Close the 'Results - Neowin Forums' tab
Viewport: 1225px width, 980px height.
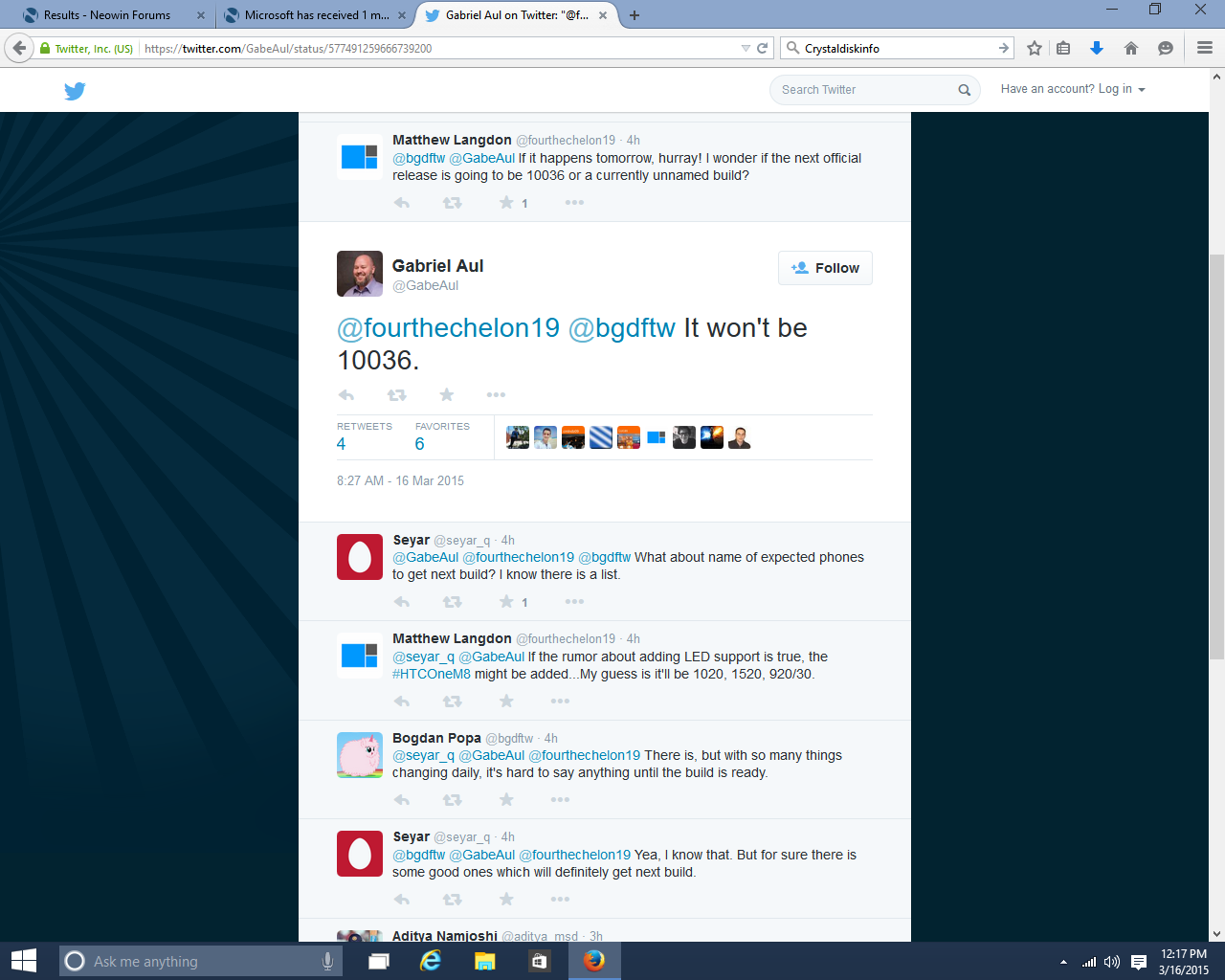200,15
